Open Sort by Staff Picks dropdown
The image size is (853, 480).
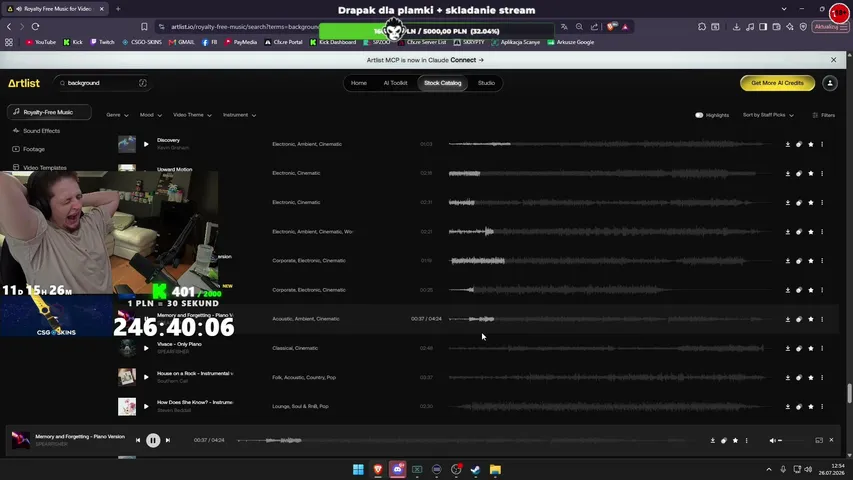(768, 115)
